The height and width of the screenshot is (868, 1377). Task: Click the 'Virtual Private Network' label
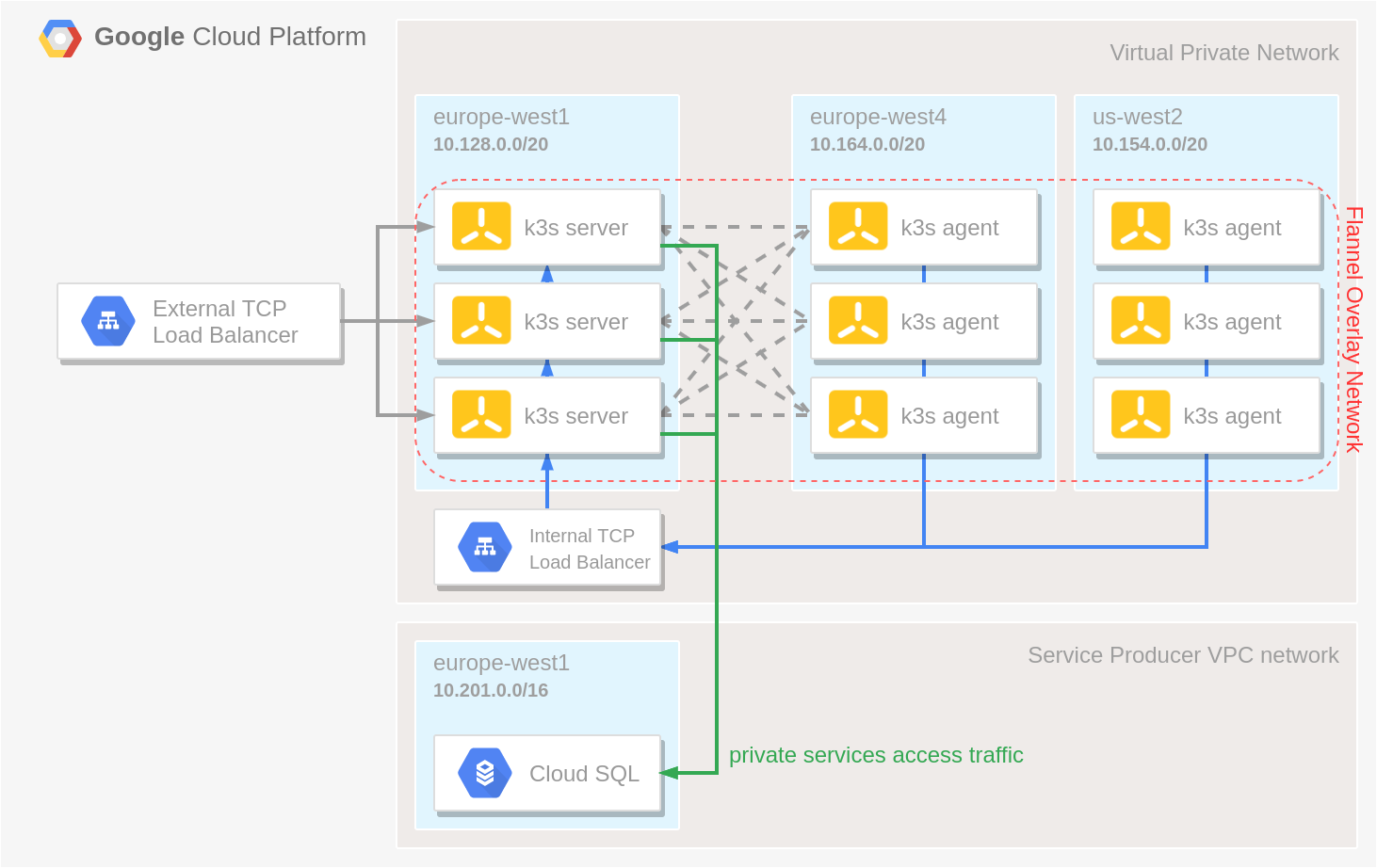pos(1223,53)
